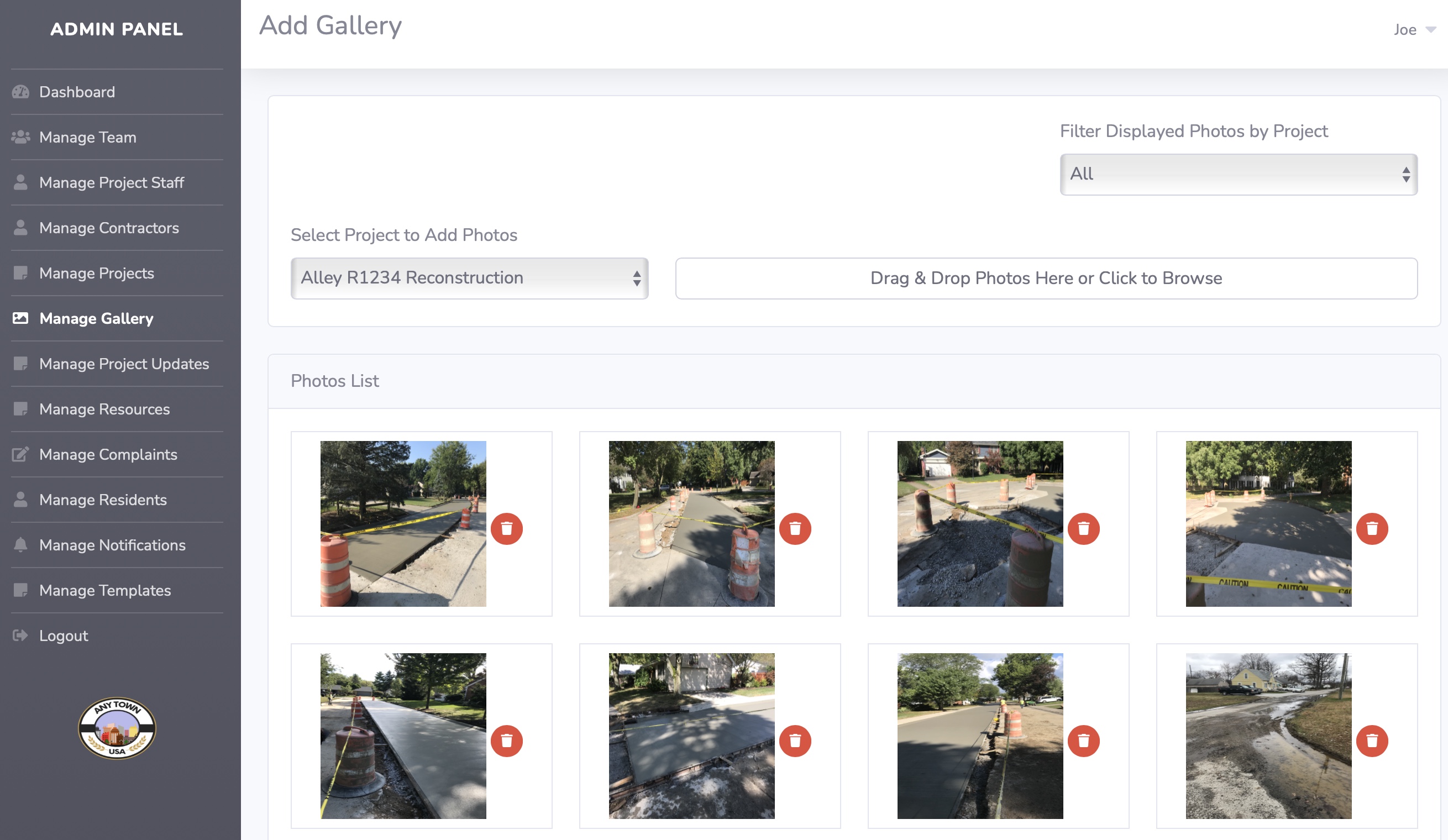The height and width of the screenshot is (840, 1448).
Task: Navigate to Manage Residents
Action: click(x=103, y=500)
